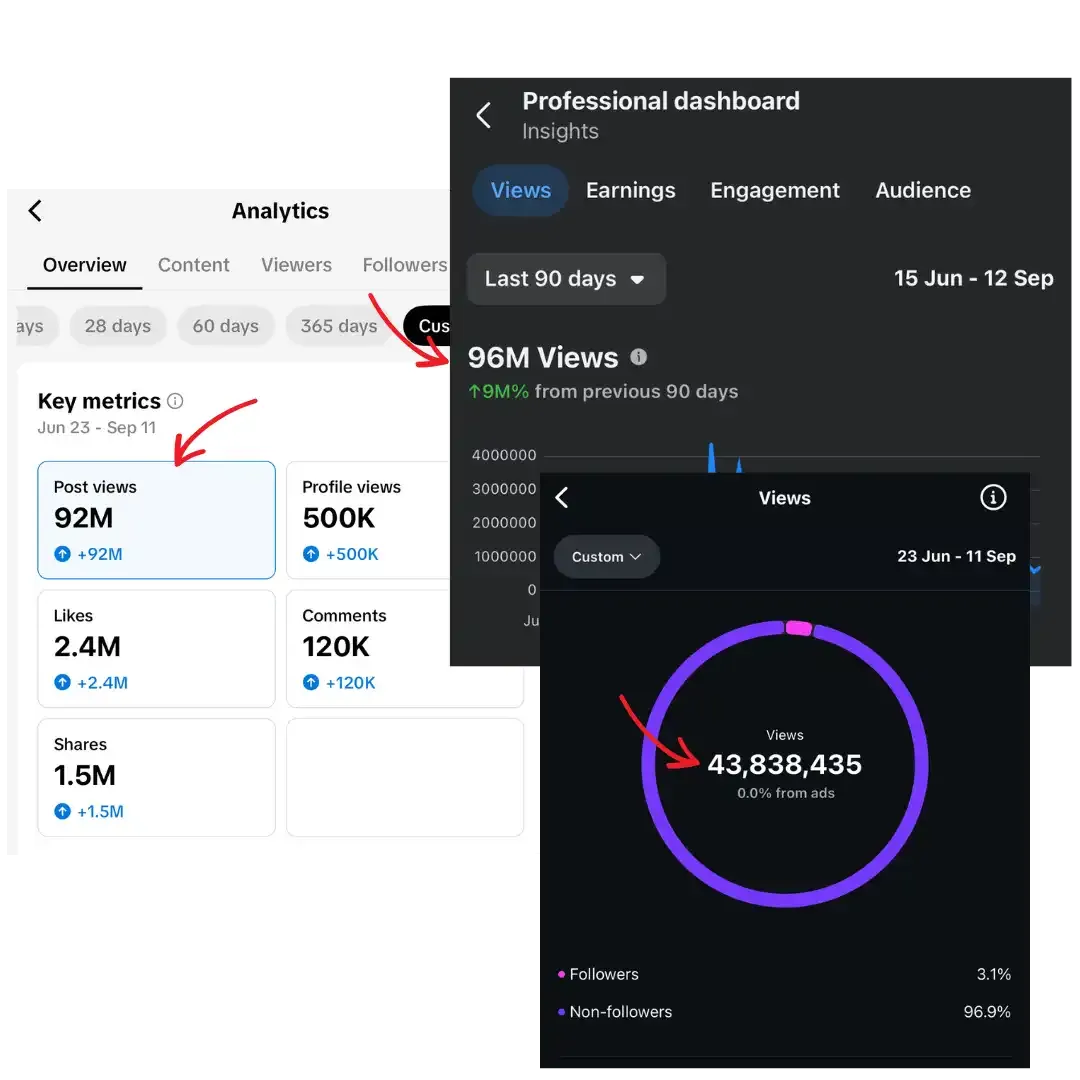Select the Likes metric card

[156, 648]
